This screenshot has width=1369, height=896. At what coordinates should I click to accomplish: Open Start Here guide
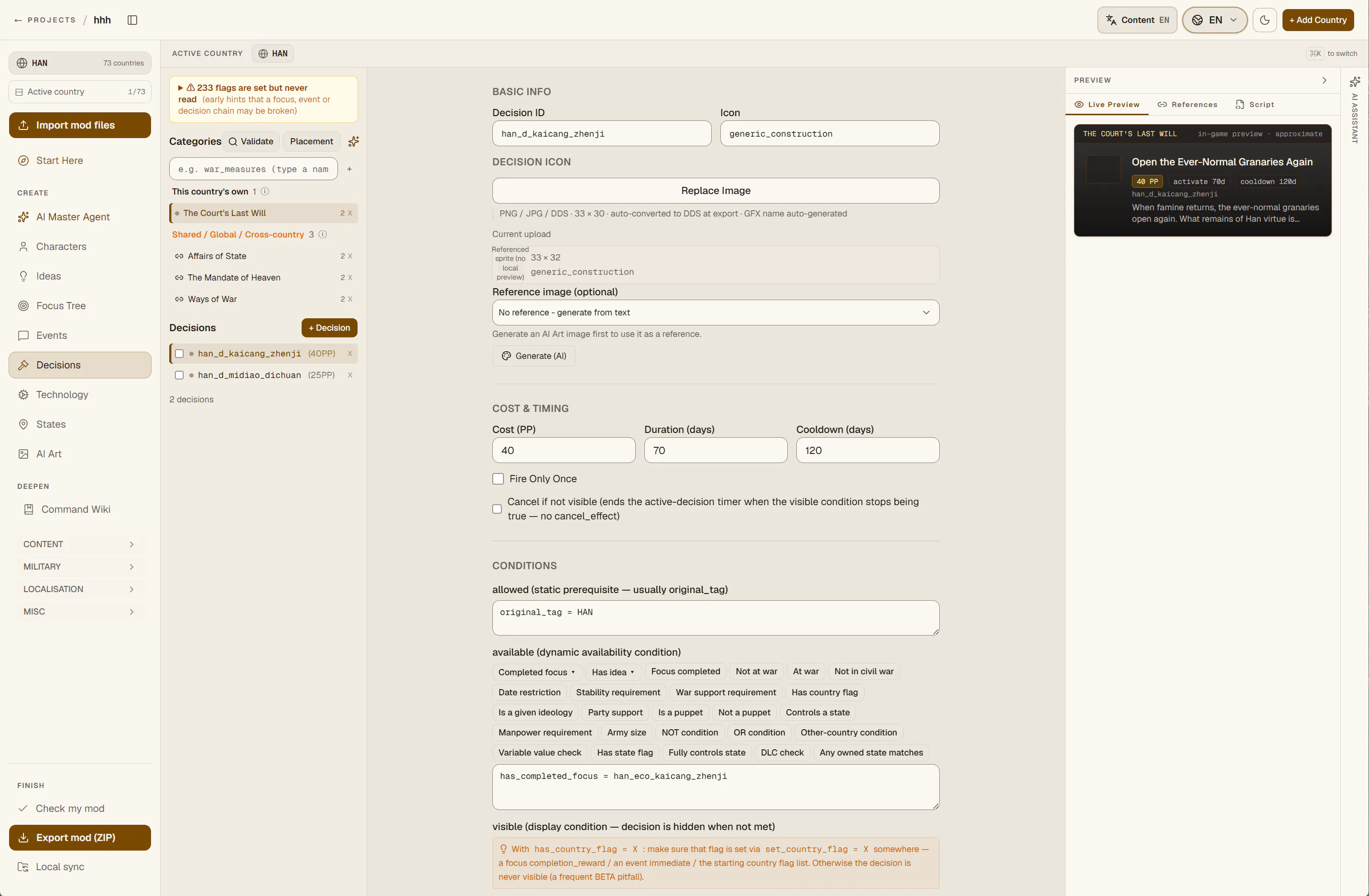pyautogui.click(x=80, y=161)
